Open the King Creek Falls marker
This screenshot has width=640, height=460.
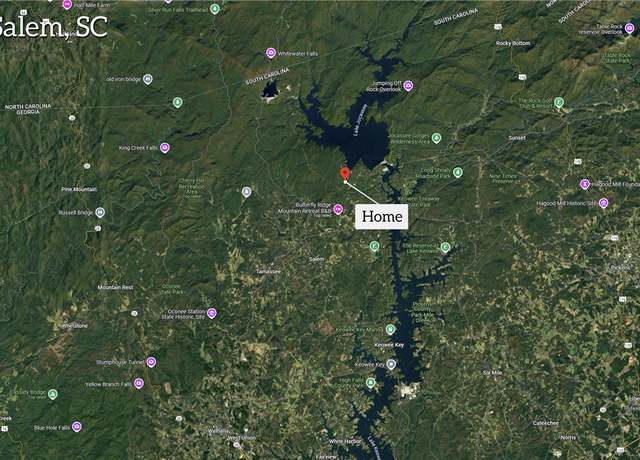point(164,148)
